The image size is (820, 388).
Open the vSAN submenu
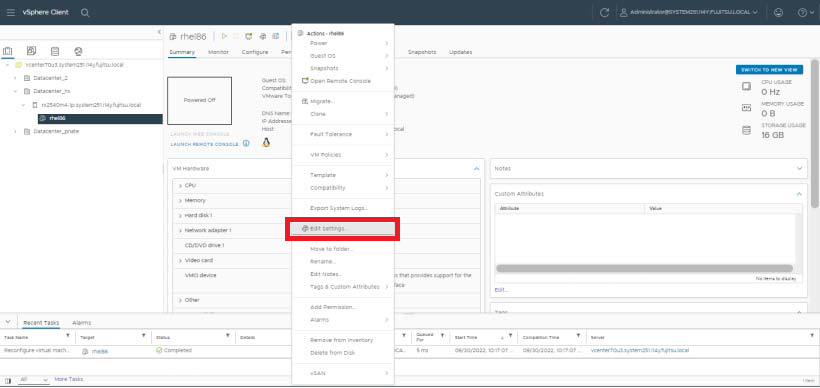pyautogui.click(x=343, y=373)
